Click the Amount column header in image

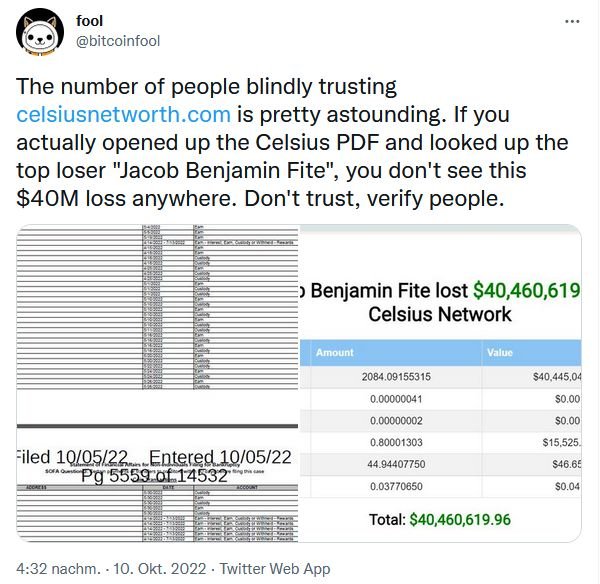click(335, 353)
